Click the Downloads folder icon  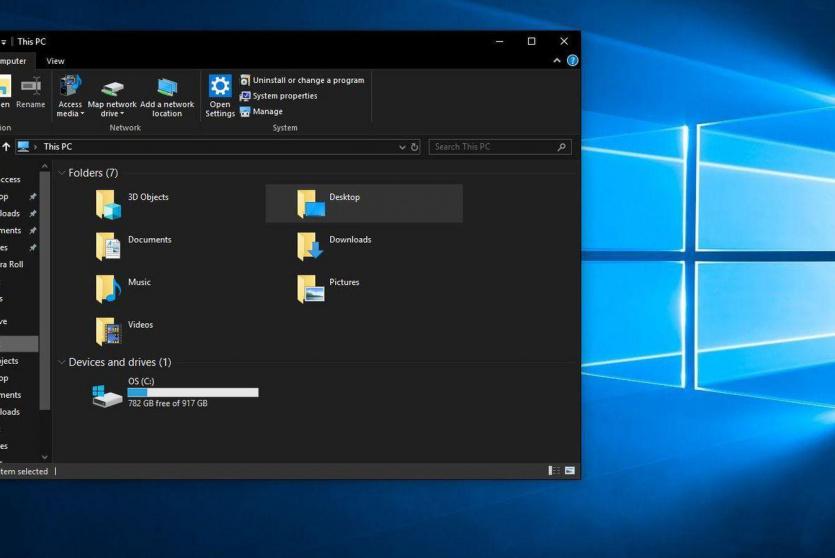tap(311, 246)
